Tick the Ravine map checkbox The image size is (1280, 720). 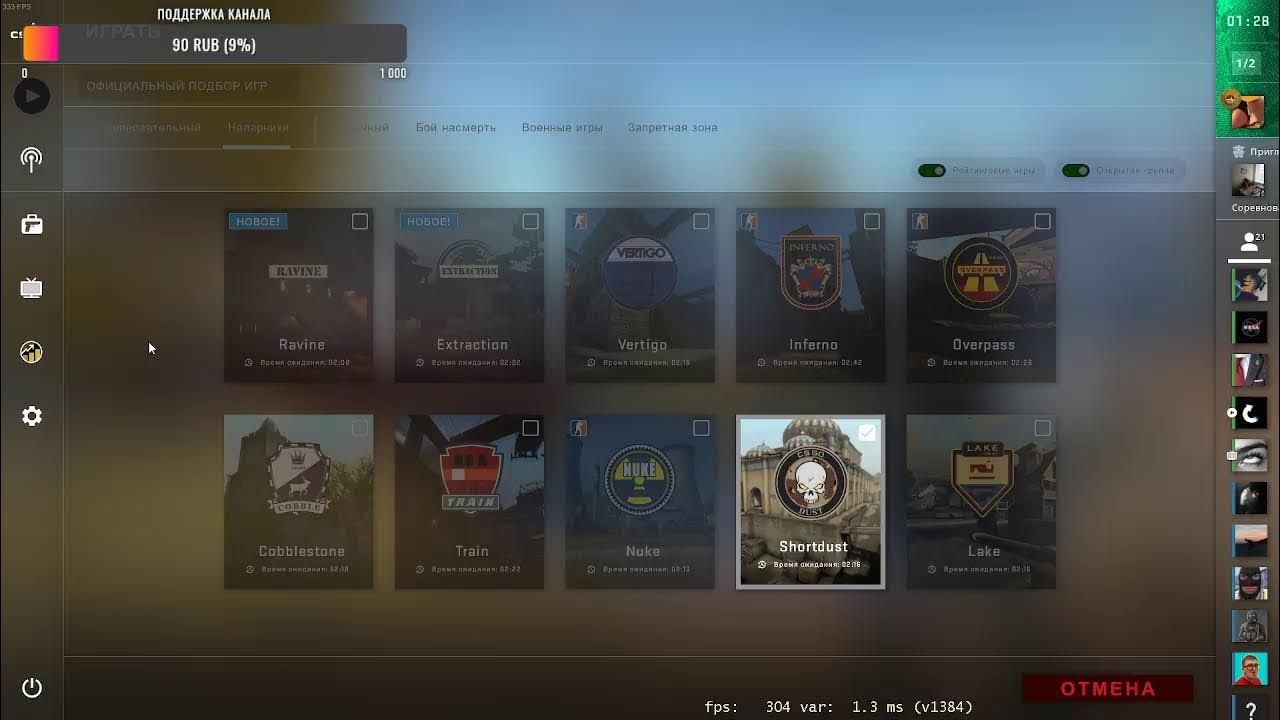[x=360, y=221]
